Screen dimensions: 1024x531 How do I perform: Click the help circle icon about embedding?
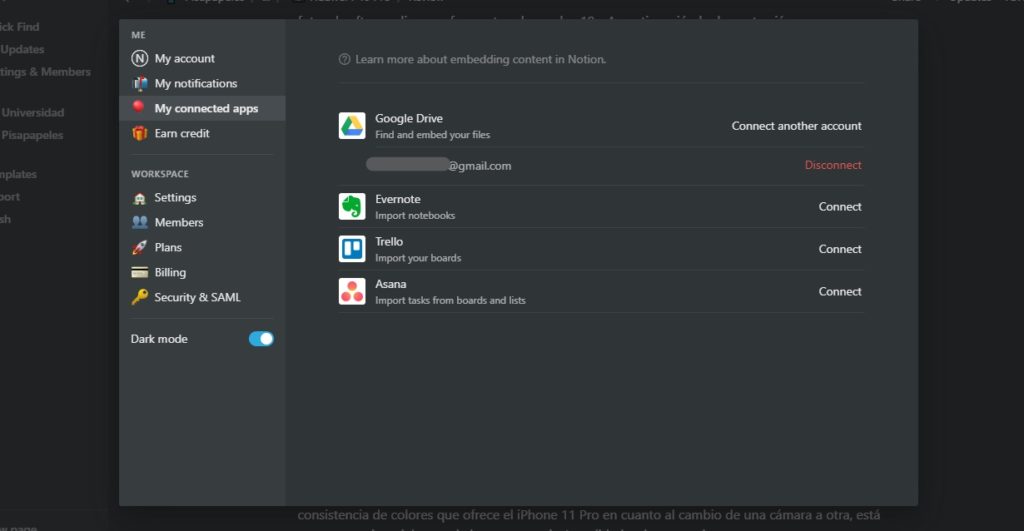click(x=345, y=60)
